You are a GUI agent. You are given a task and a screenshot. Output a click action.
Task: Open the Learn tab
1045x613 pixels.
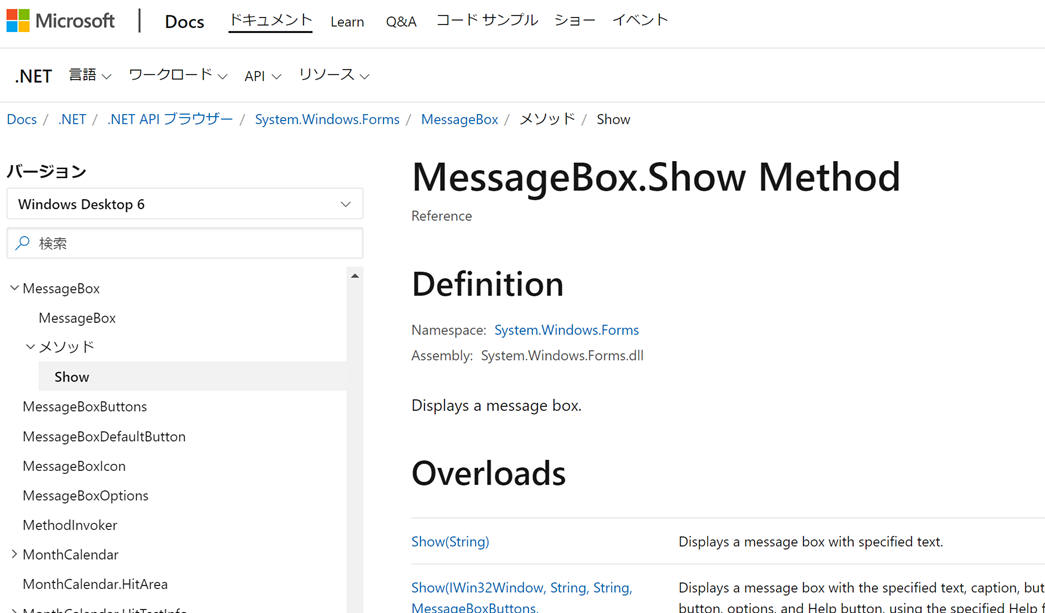click(x=347, y=21)
